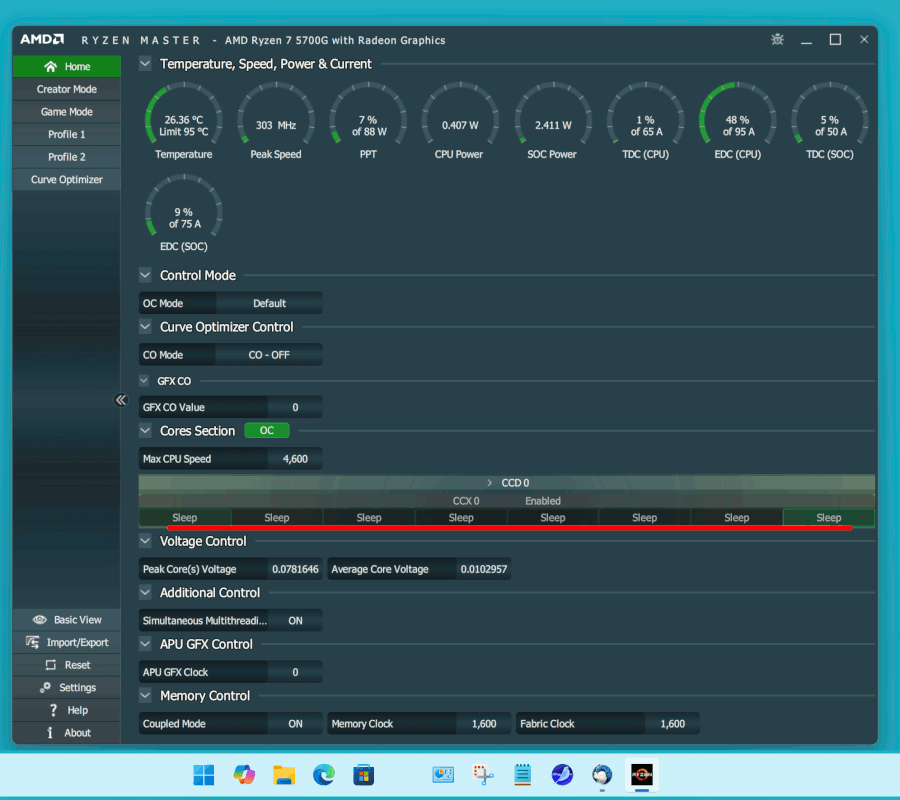Collapse Temperature, Speed, Power & Current section
Screen dimensions: 900x800
[145, 64]
